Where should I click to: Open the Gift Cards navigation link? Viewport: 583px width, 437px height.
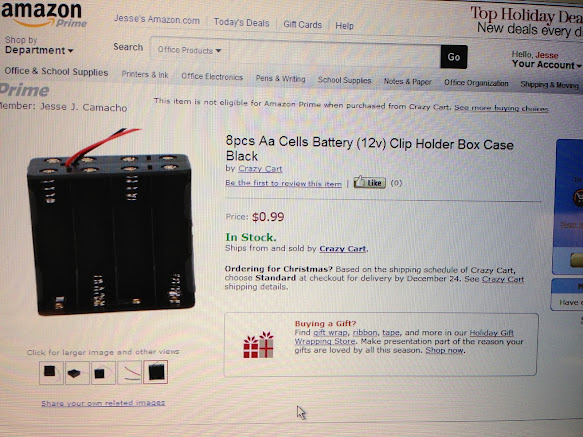click(302, 25)
